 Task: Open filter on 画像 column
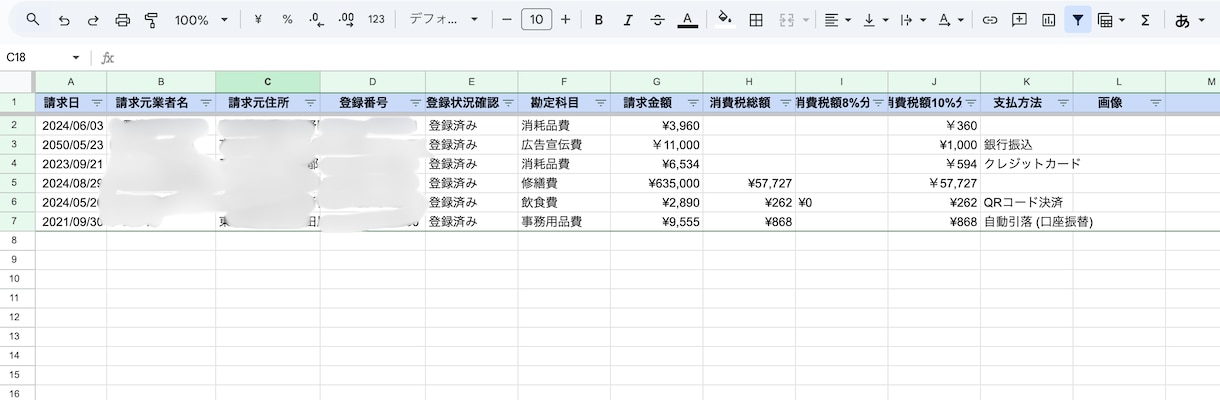1156,103
